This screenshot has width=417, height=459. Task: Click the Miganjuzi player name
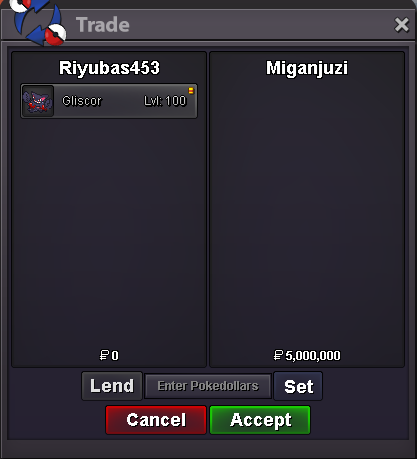click(x=307, y=68)
